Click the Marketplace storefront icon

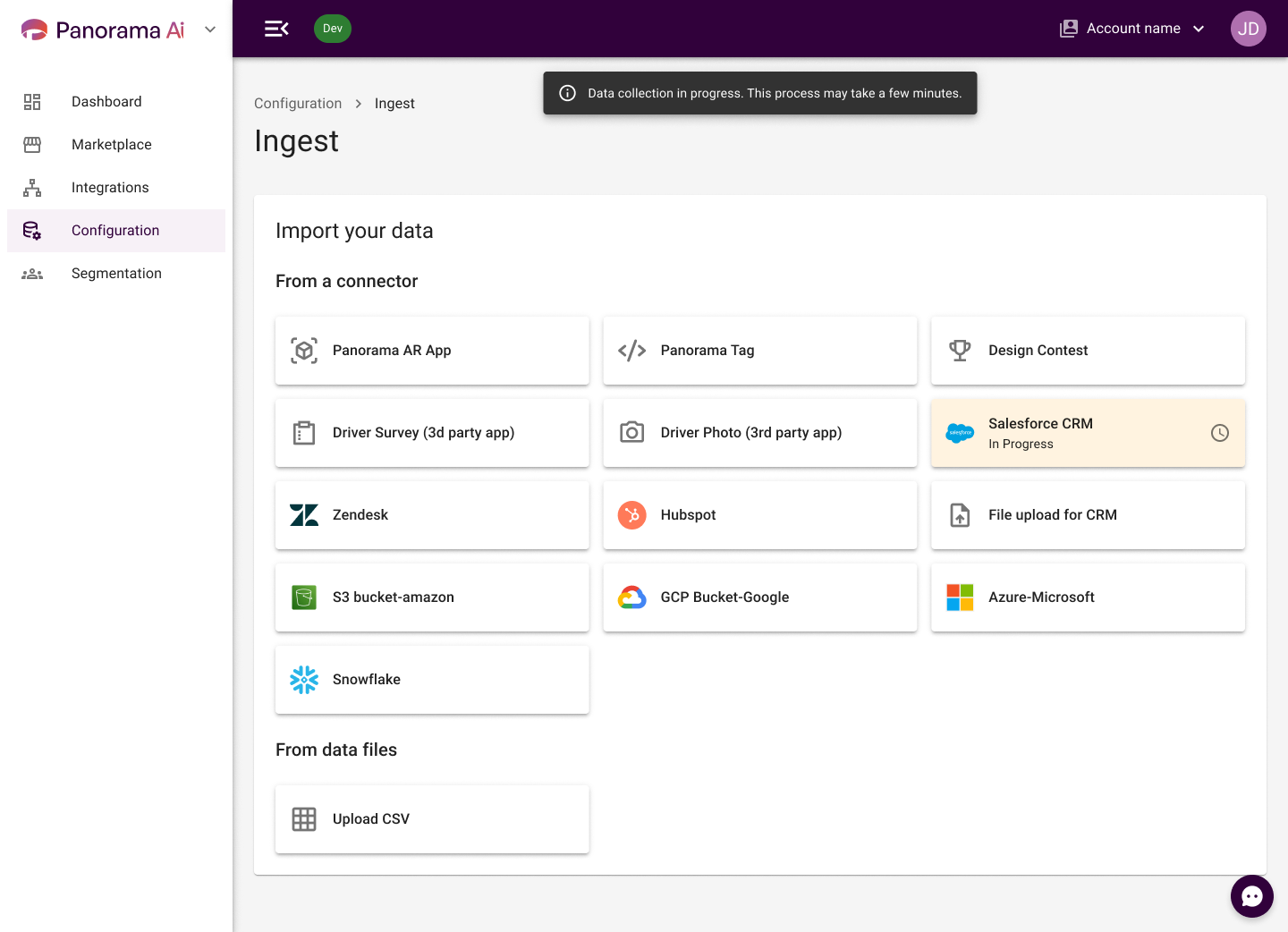point(32,145)
